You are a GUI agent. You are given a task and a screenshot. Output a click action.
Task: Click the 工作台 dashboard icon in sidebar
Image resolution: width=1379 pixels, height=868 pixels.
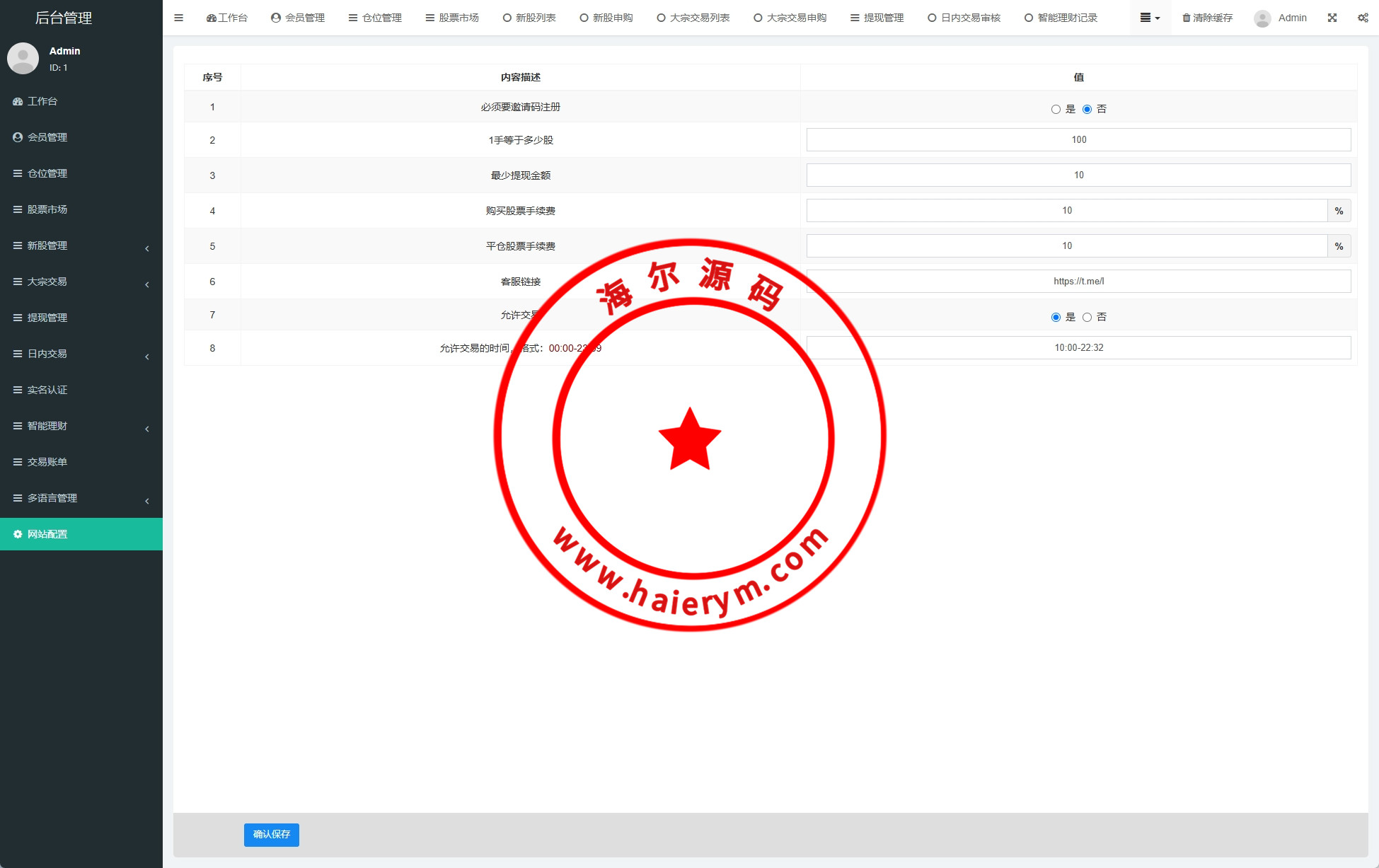18,101
